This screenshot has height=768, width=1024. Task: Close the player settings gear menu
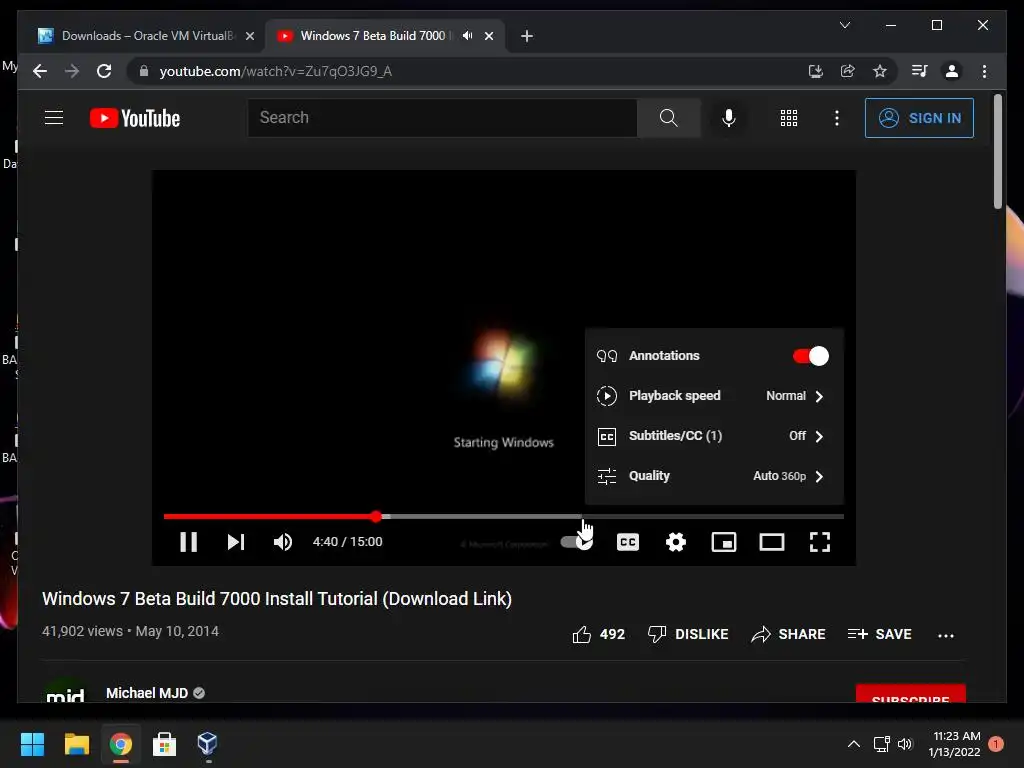(676, 542)
